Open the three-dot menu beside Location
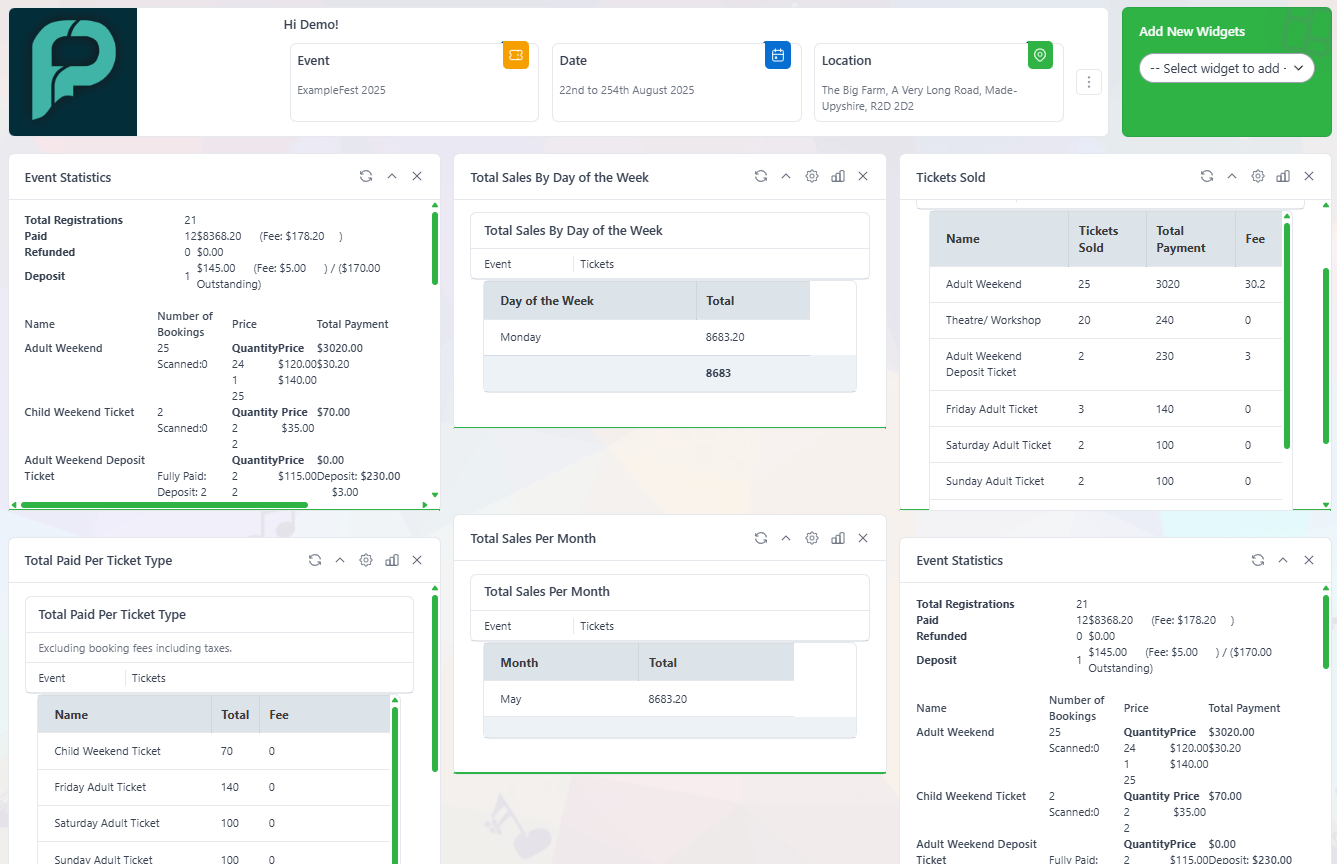 pos(1089,82)
